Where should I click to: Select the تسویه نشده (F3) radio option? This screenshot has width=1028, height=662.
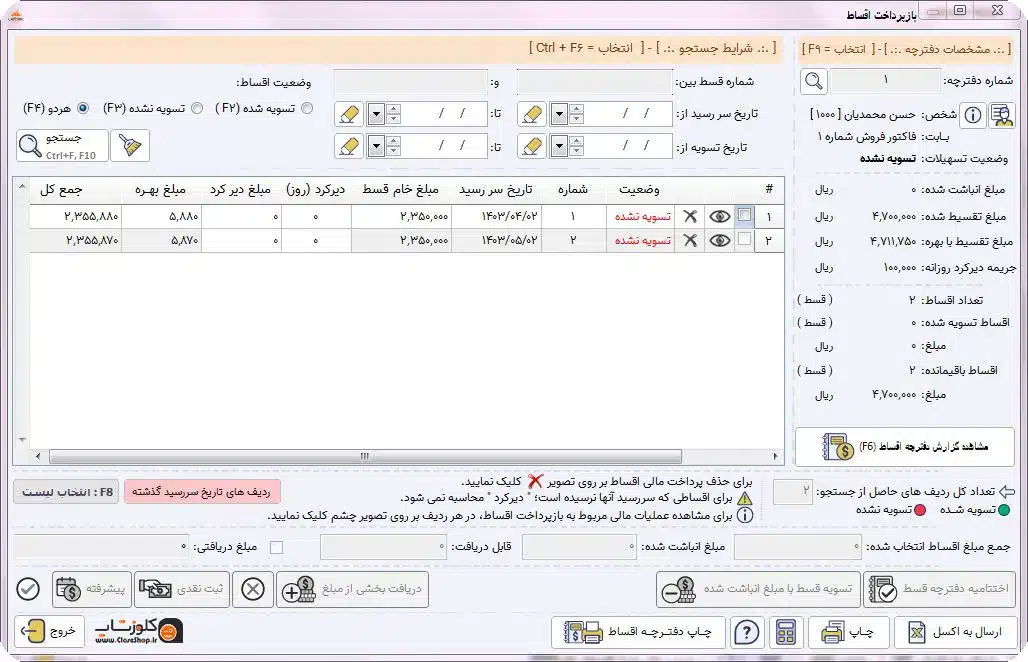click(x=197, y=108)
